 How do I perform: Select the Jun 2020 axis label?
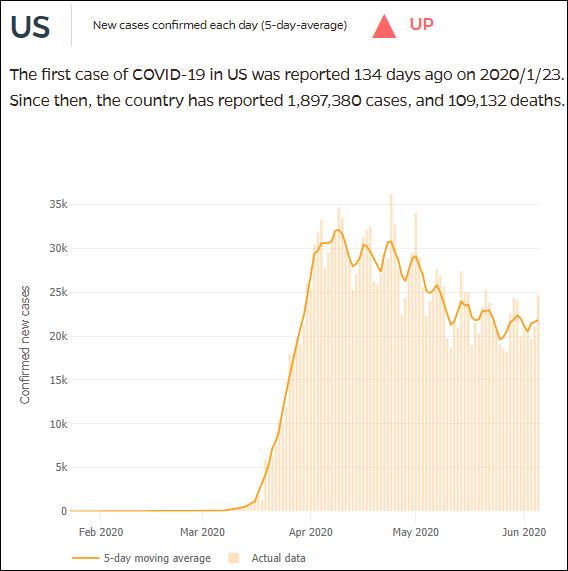click(x=524, y=532)
